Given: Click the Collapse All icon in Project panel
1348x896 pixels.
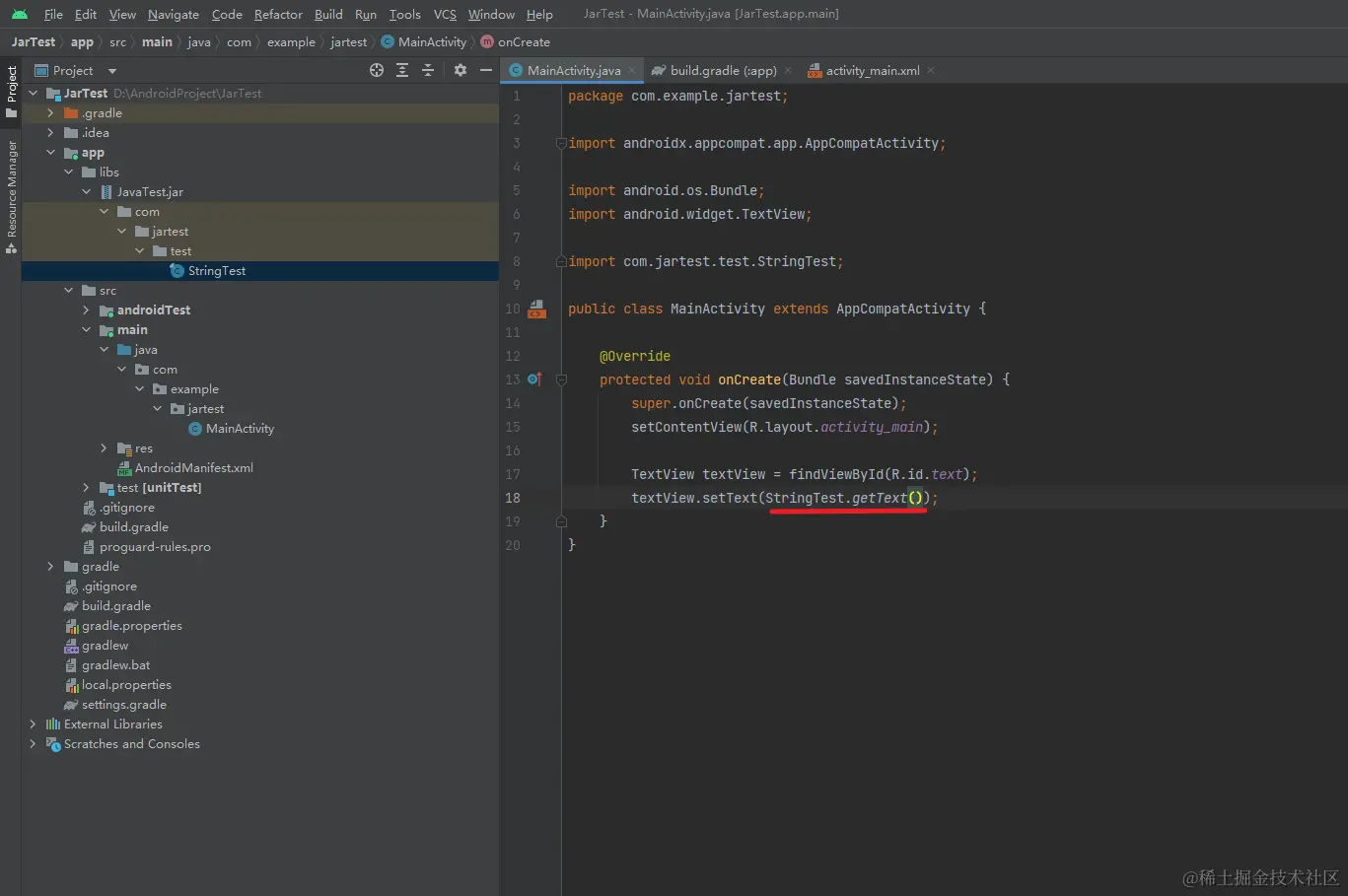Looking at the screenshot, I should tap(428, 70).
